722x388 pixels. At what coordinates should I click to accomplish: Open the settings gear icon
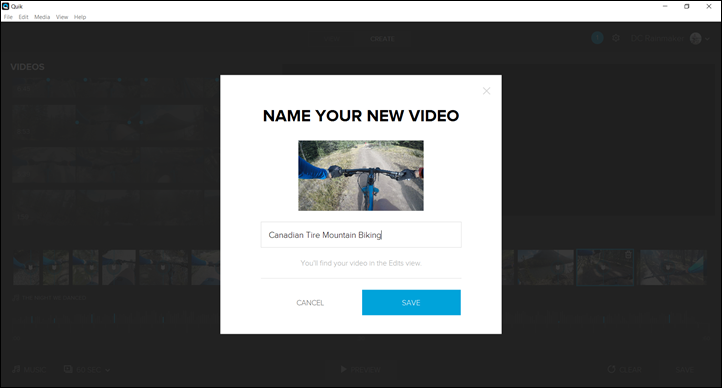click(616, 38)
